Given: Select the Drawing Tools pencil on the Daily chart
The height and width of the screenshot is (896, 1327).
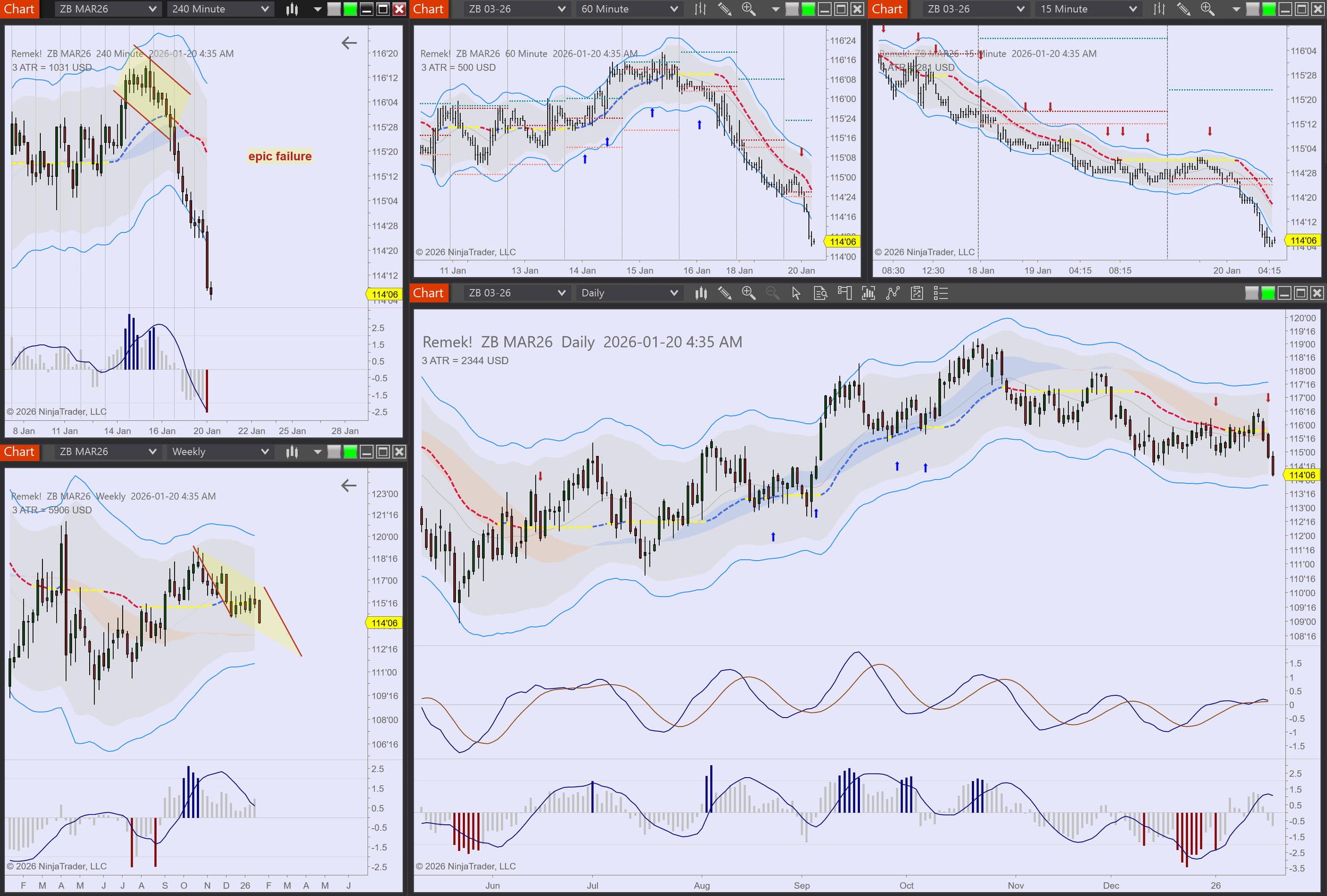Looking at the screenshot, I should pyautogui.click(x=726, y=293).
